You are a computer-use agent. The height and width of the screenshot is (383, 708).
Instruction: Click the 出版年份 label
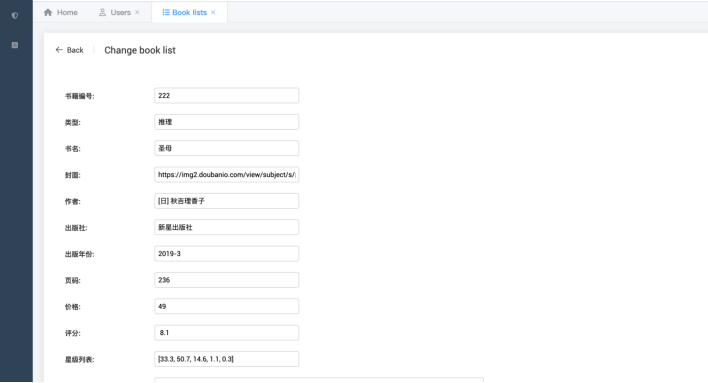coord(79,254)
